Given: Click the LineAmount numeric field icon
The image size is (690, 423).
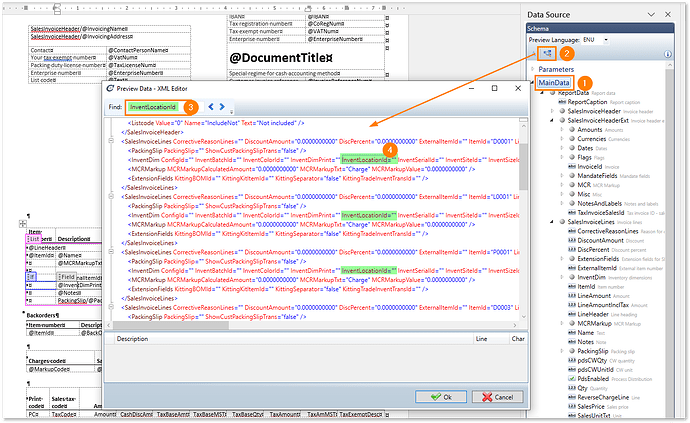Looking at the screenshot, I should pos(572,296).
